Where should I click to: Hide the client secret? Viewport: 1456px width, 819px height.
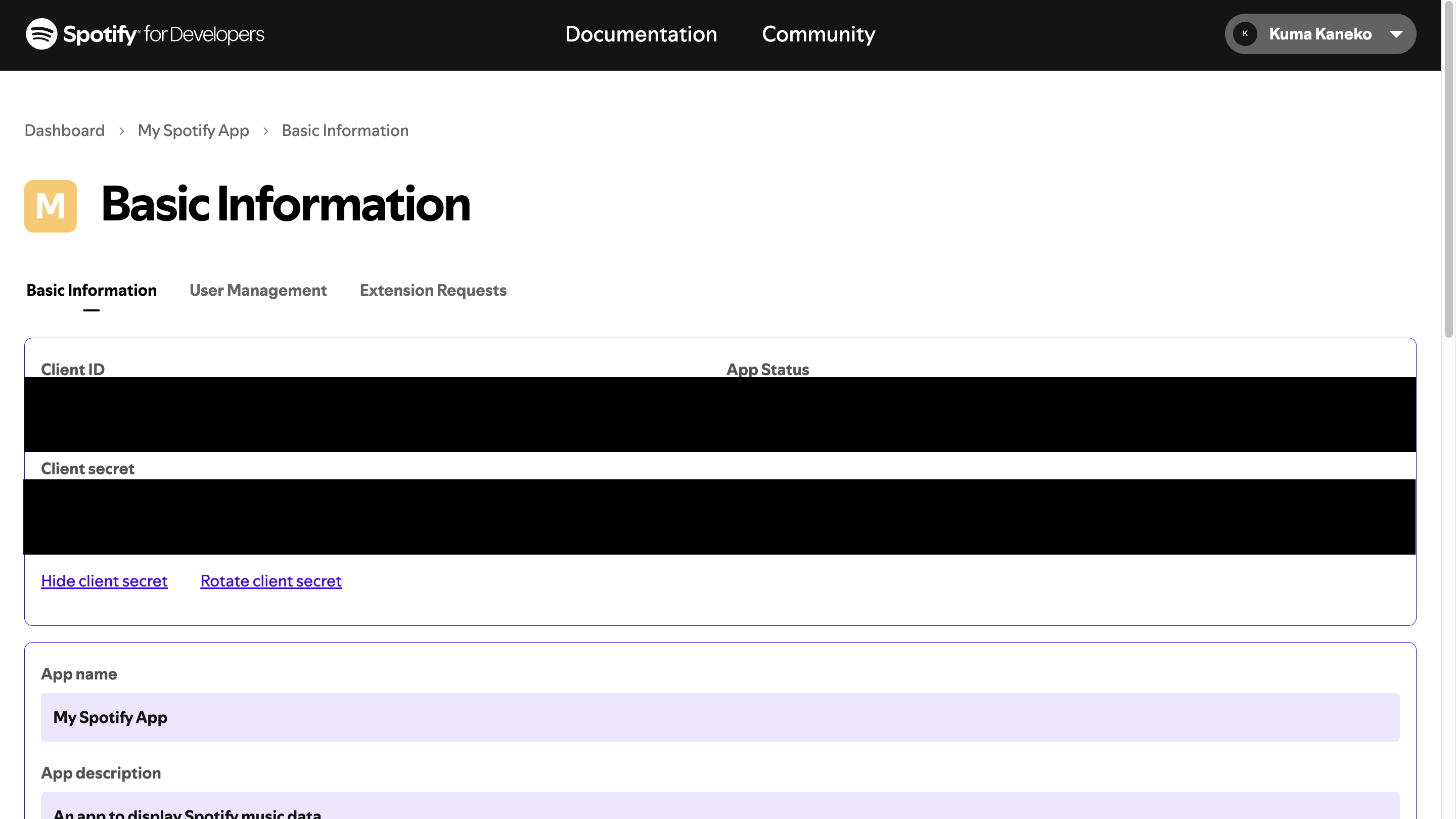tap(104, 580)
